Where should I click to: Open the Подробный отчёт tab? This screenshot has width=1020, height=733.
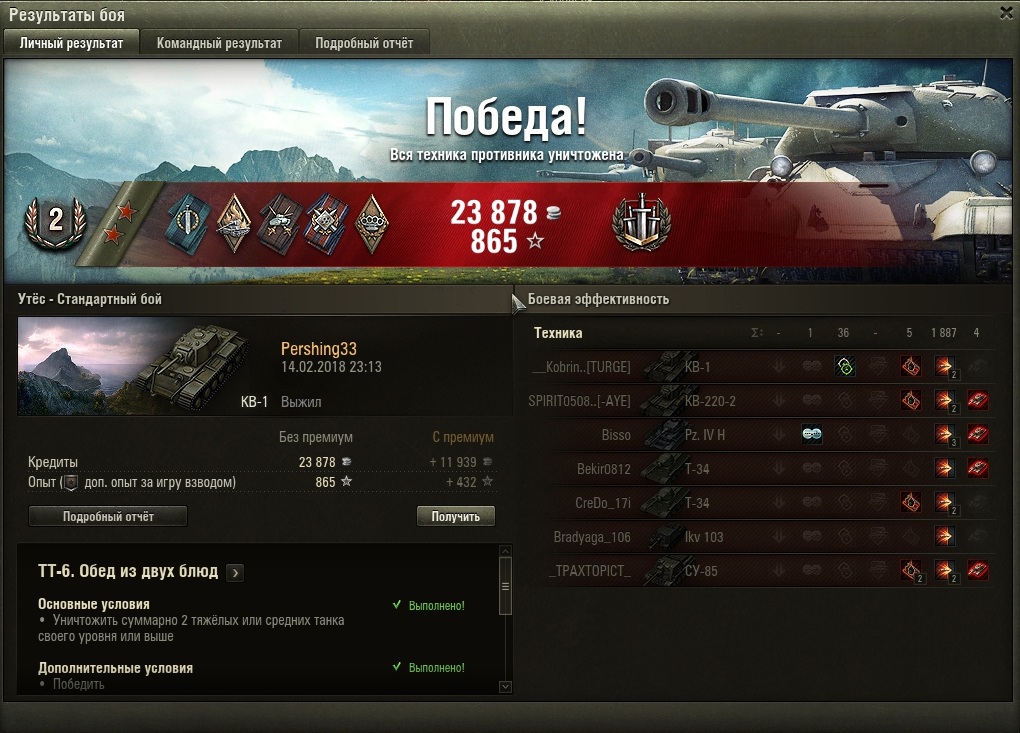(364, 43)
